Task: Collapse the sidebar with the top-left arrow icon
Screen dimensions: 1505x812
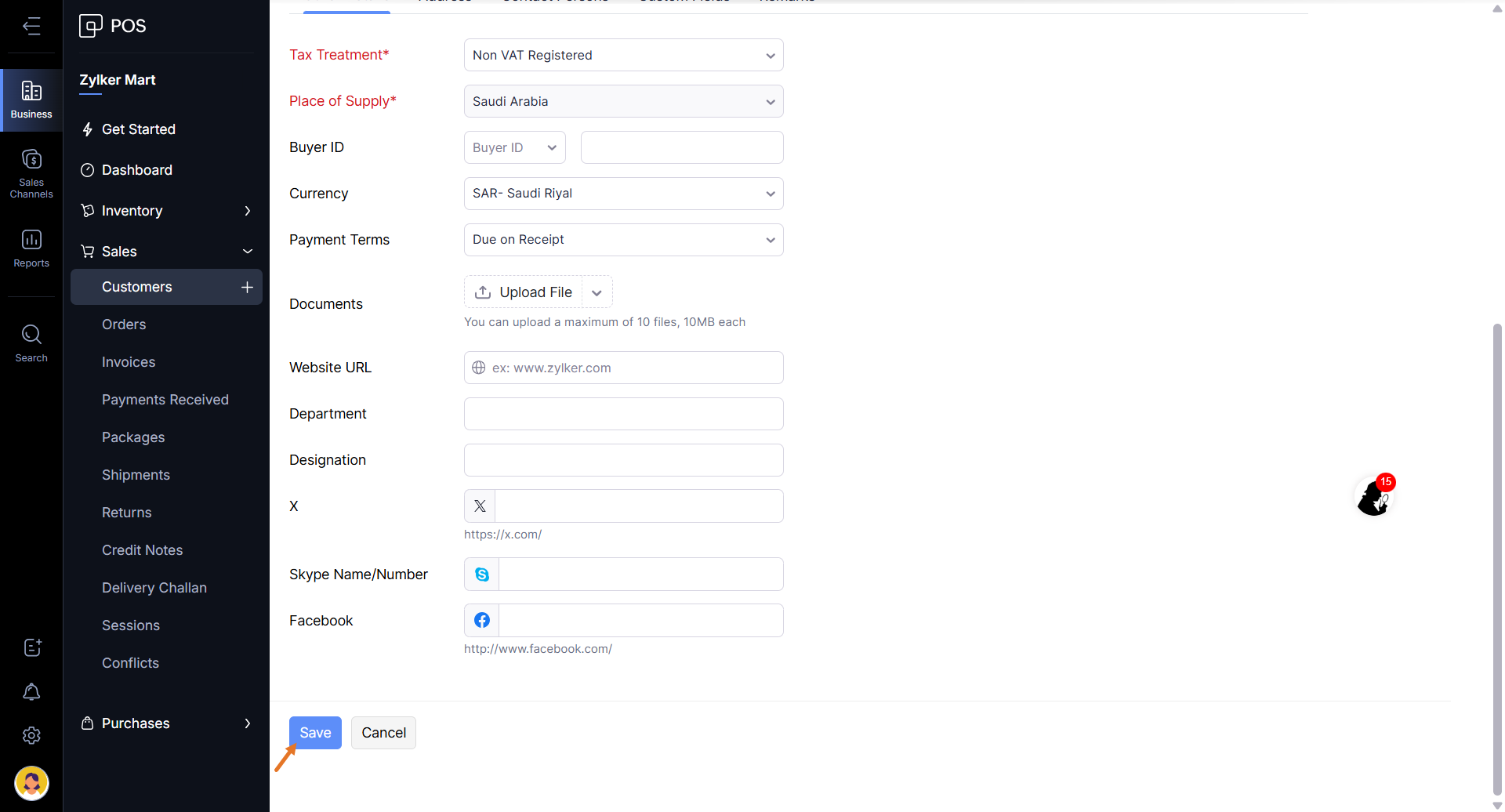Action: coord(31,26)
